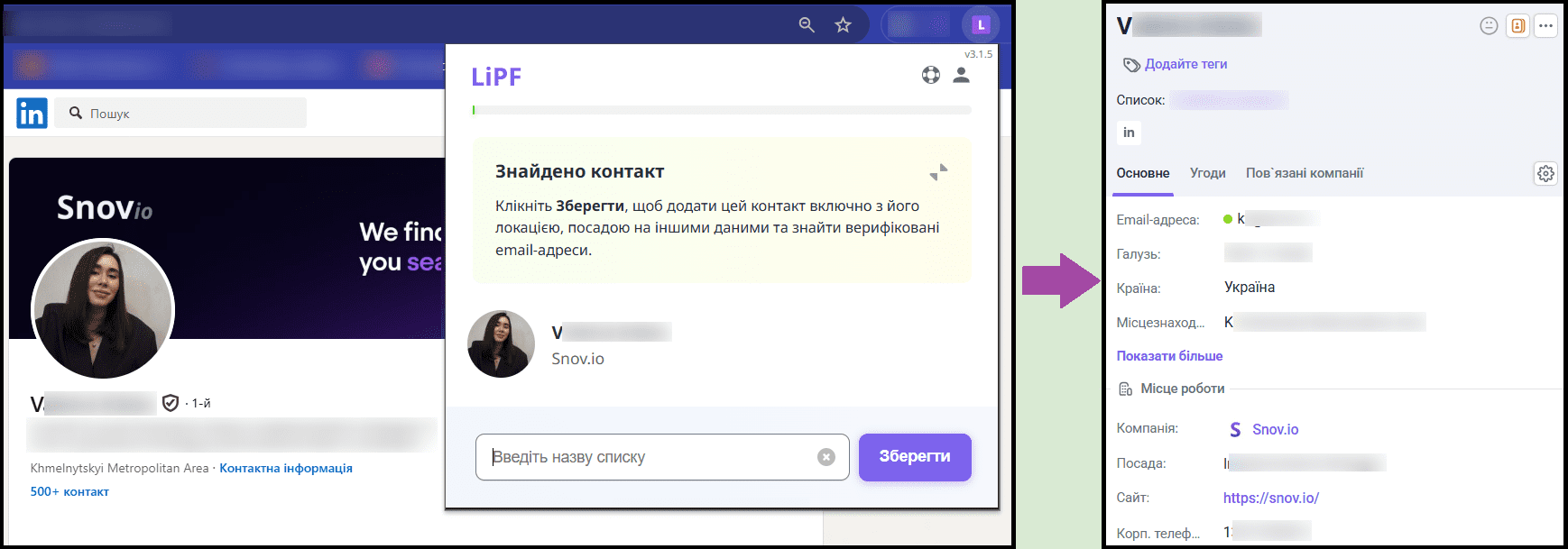The height and width of the screenshot is (549, 1568).
Task: Clear the list name field with X icon
Action: coord(826,457)
